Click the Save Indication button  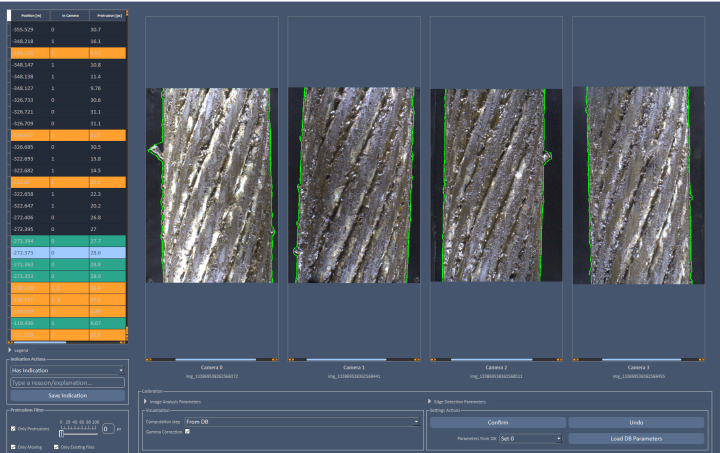[x=66, y=396]
